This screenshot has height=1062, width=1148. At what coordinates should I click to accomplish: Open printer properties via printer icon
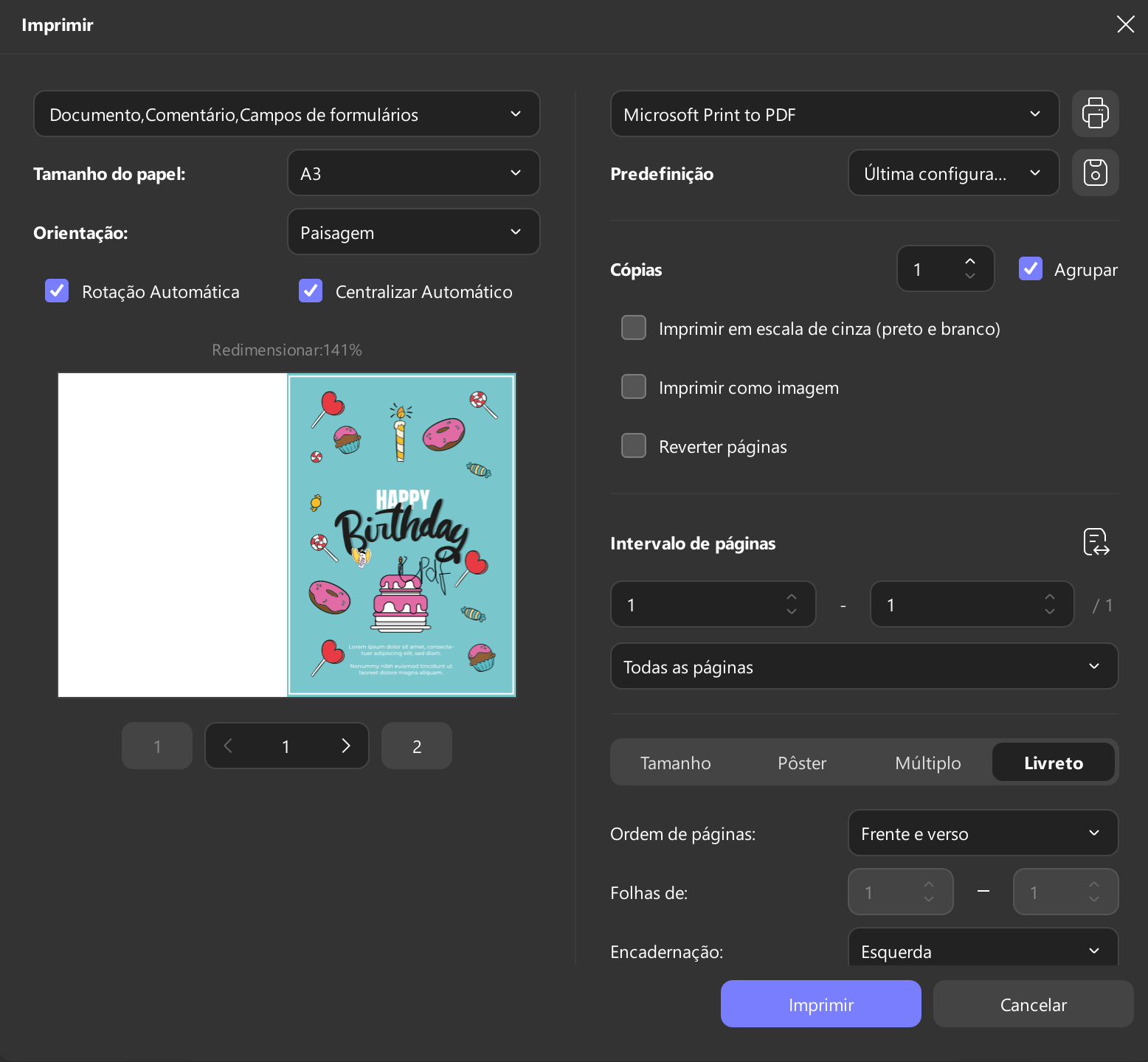(1095, 114)
